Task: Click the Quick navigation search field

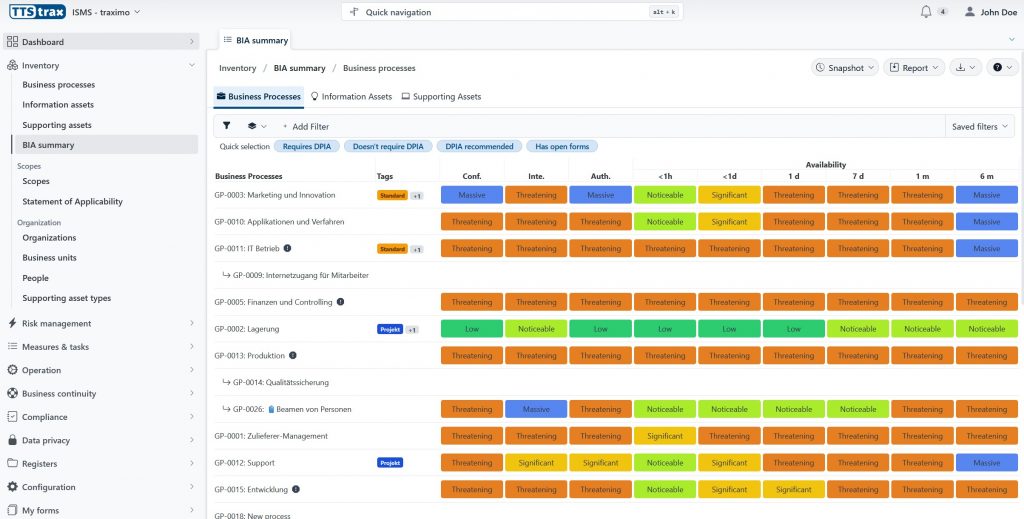Action: click(x=498, y=12)
